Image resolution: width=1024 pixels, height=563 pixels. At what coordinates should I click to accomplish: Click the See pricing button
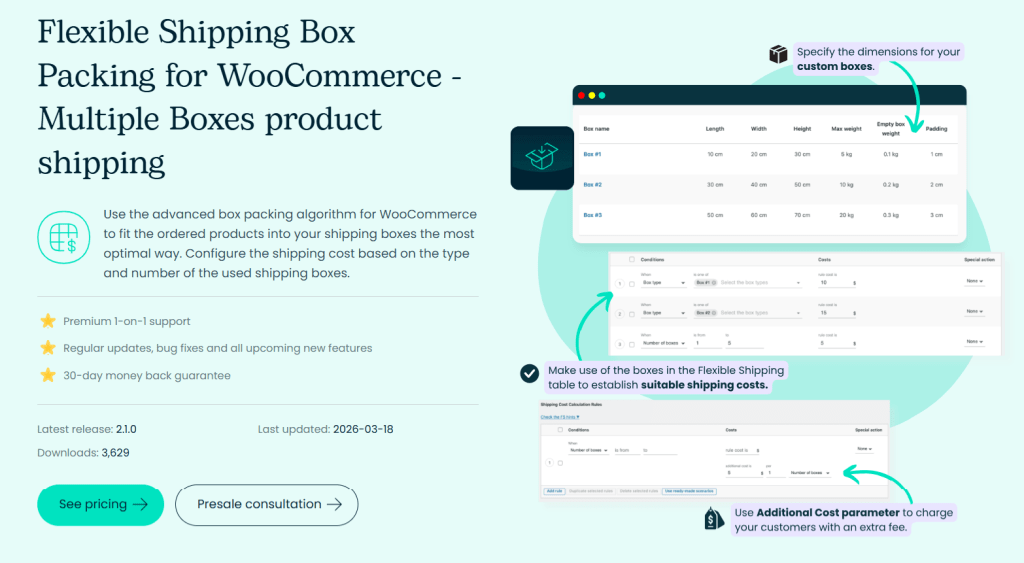coord(101,504)
